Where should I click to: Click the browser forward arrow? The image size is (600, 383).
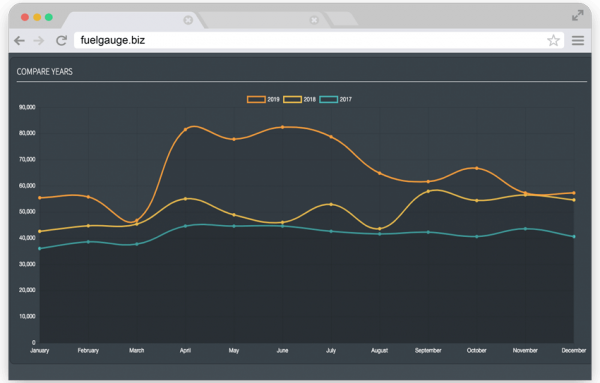(39, 40)
